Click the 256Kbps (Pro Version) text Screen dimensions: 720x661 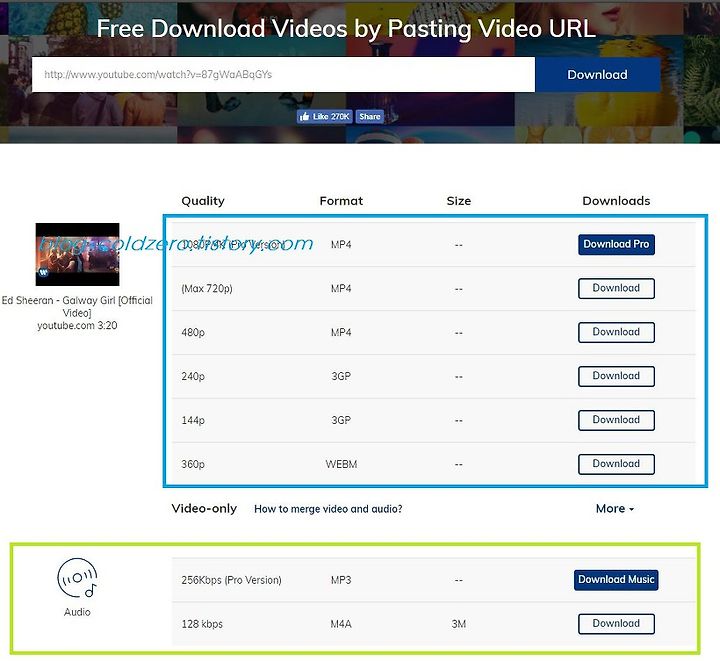point(231,580)
